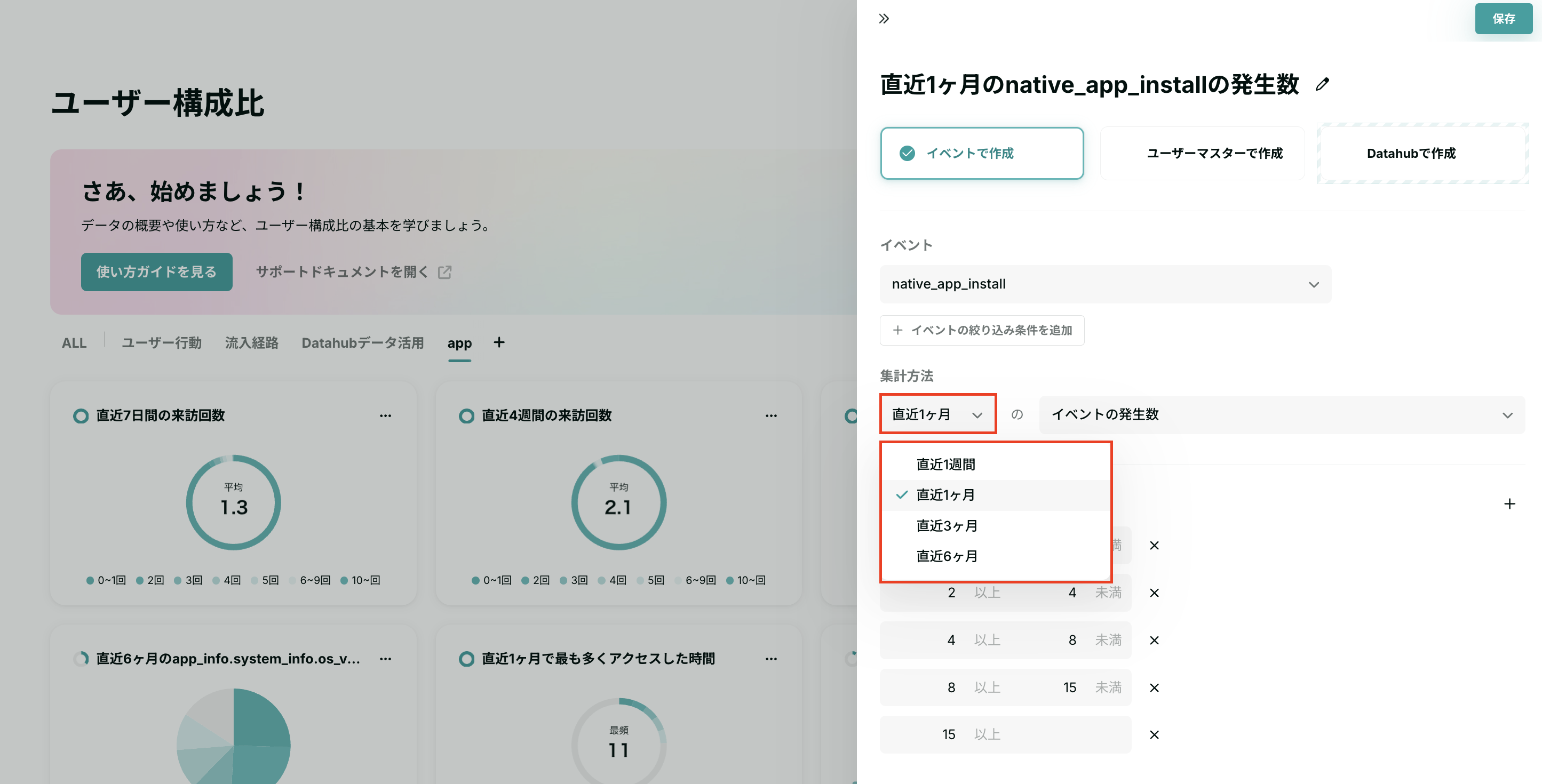Viewport: 1542px width, 784px height.
Task: Click the pie chart in app_info card
Action: [234, 736]
